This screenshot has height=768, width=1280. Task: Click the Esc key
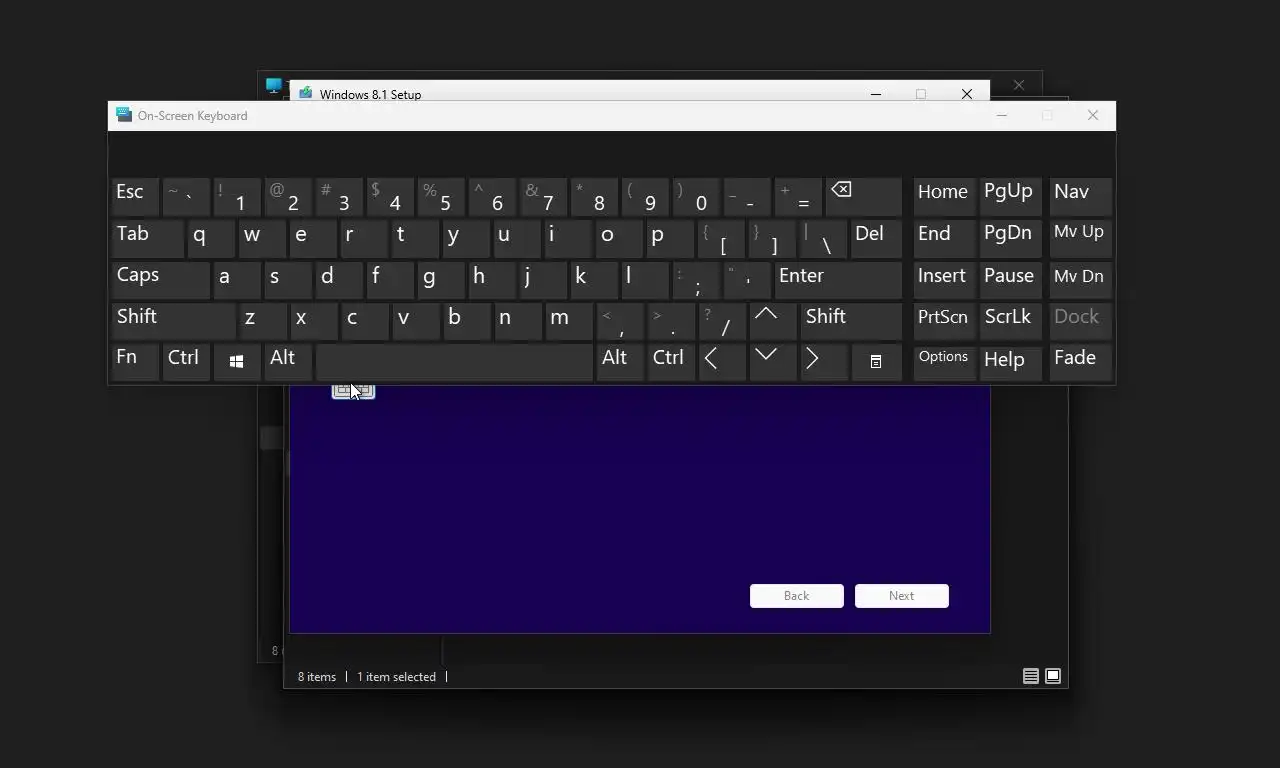tap(135, 197)
